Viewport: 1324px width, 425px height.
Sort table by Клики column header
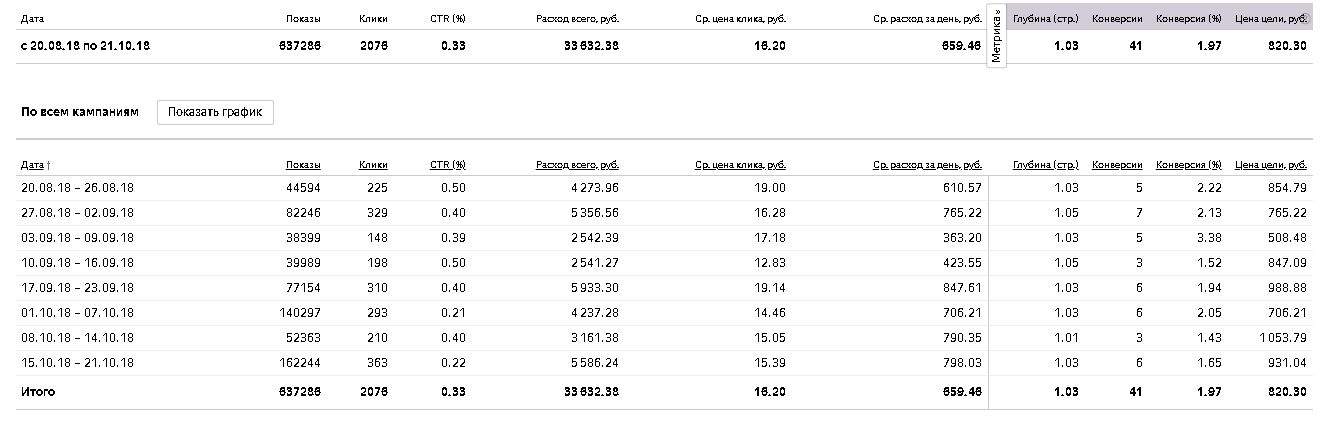pos(373,164)
